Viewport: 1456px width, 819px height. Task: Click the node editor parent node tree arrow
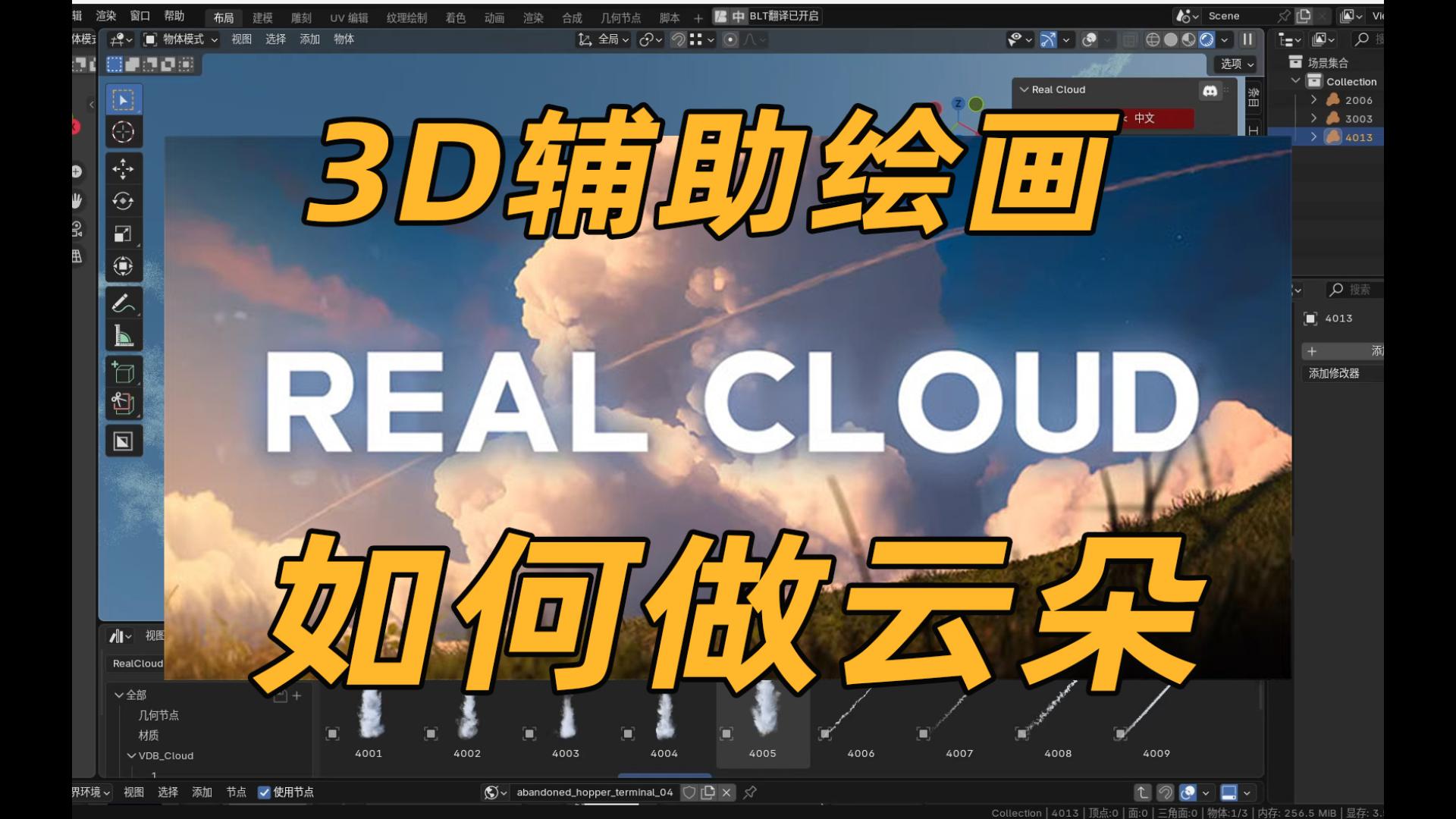tap(1143, 792)
